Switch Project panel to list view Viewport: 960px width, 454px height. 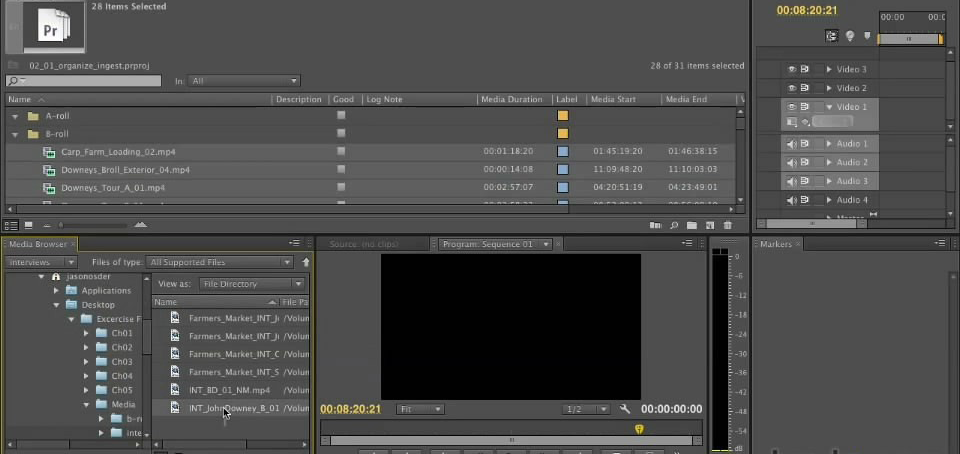(11, 225)
